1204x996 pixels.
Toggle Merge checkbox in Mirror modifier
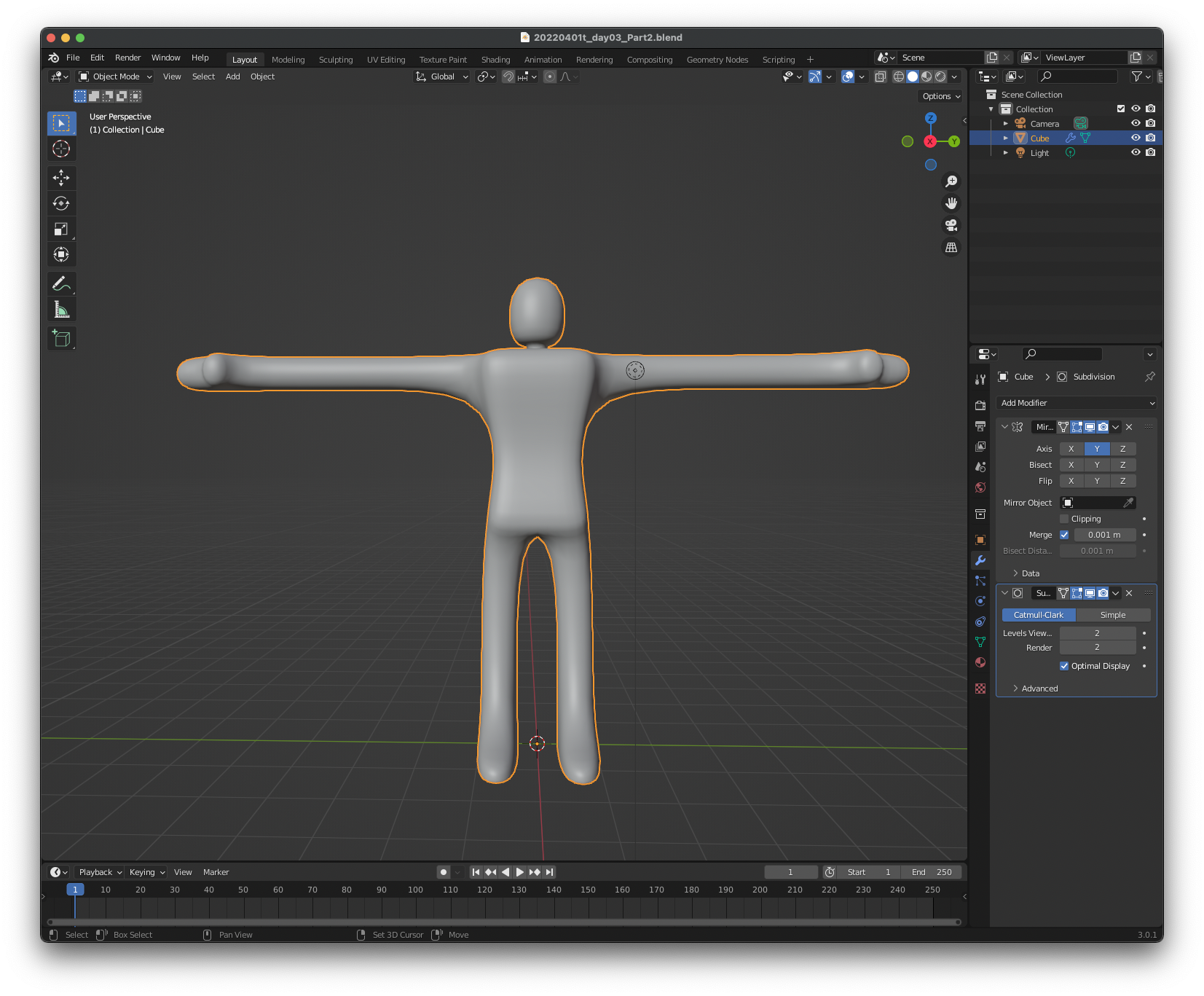click(1064, 535)
